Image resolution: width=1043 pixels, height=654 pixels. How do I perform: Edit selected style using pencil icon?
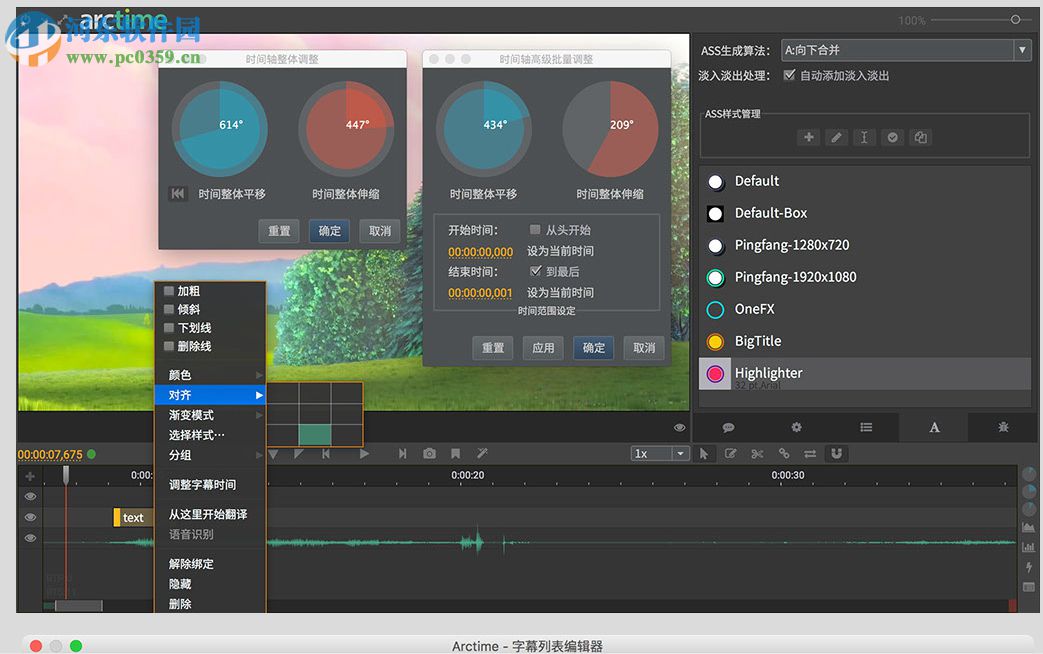[x=836, y=137]
